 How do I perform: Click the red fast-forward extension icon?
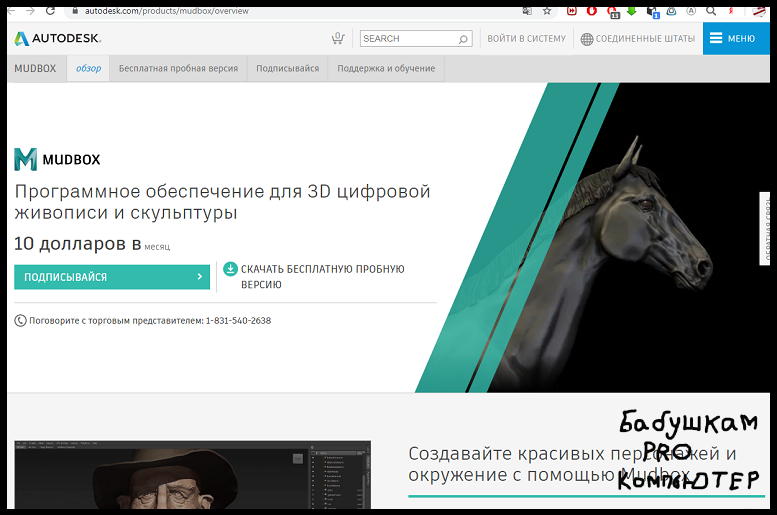[572, 11]
